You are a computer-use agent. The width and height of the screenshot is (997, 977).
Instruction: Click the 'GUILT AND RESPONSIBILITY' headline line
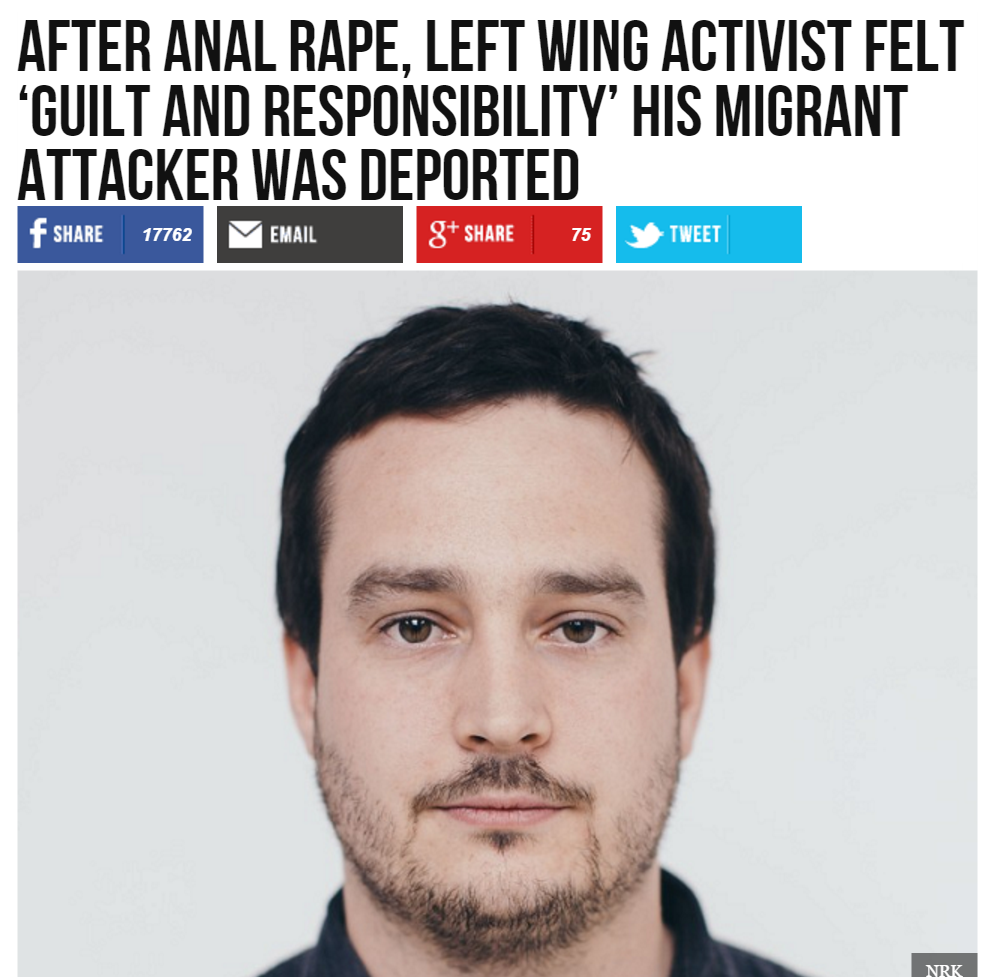tap(463, 111)
